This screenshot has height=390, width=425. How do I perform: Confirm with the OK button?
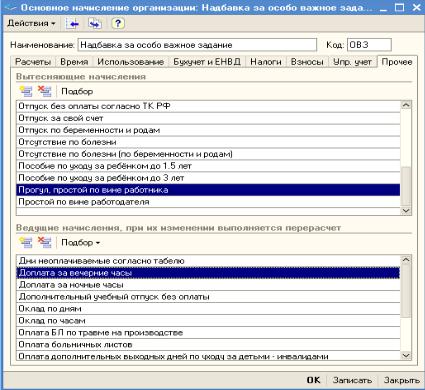point(313,380)
